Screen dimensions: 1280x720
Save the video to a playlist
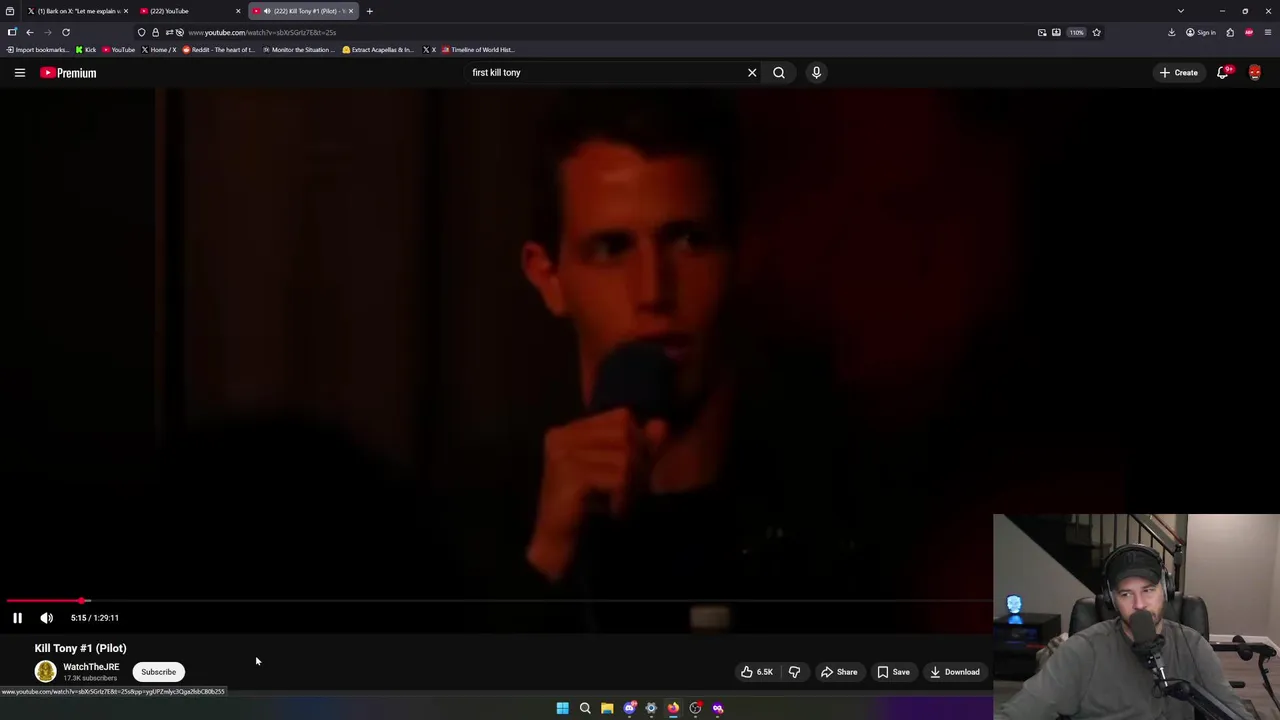(x=893, y=672)
